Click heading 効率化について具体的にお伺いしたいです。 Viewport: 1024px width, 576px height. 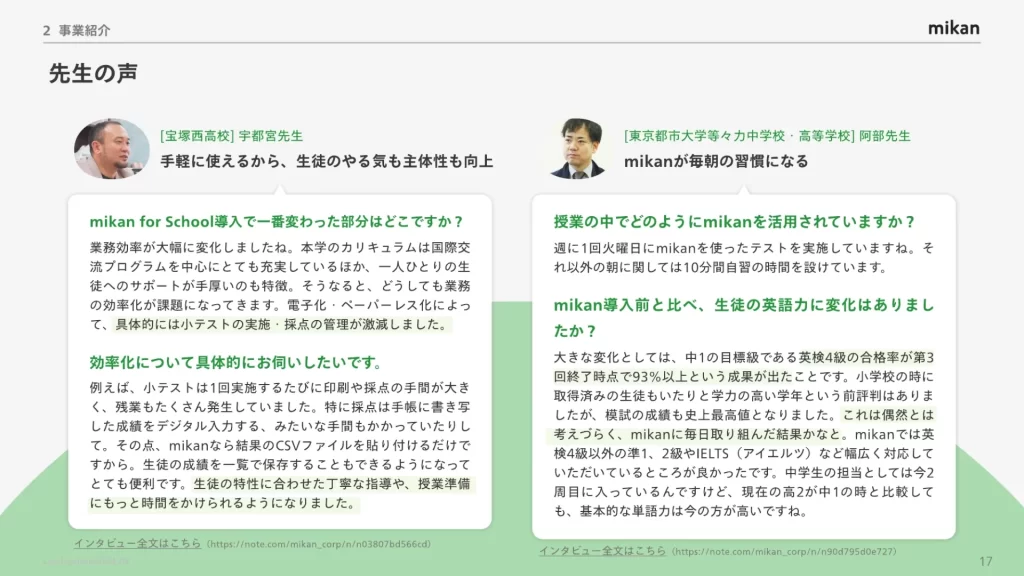tap(236, 362)
